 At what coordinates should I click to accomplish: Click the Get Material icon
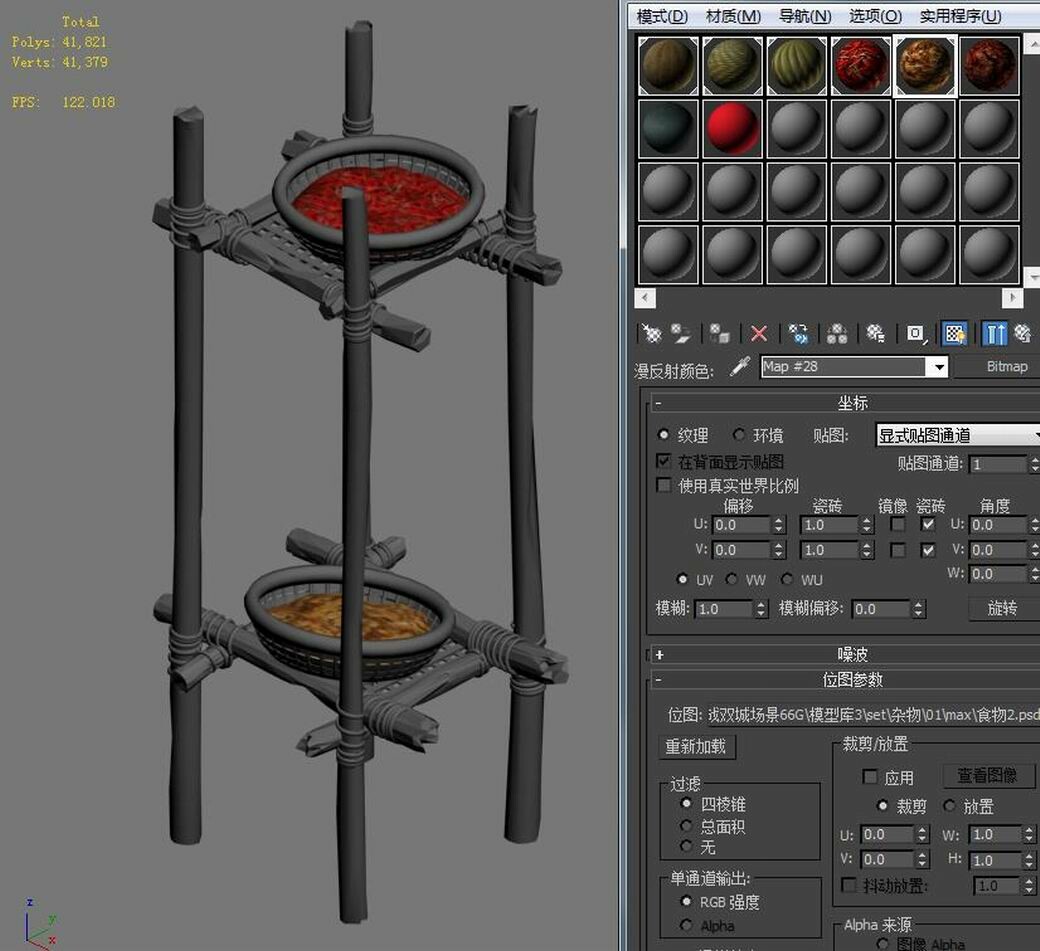pos(651,333)
